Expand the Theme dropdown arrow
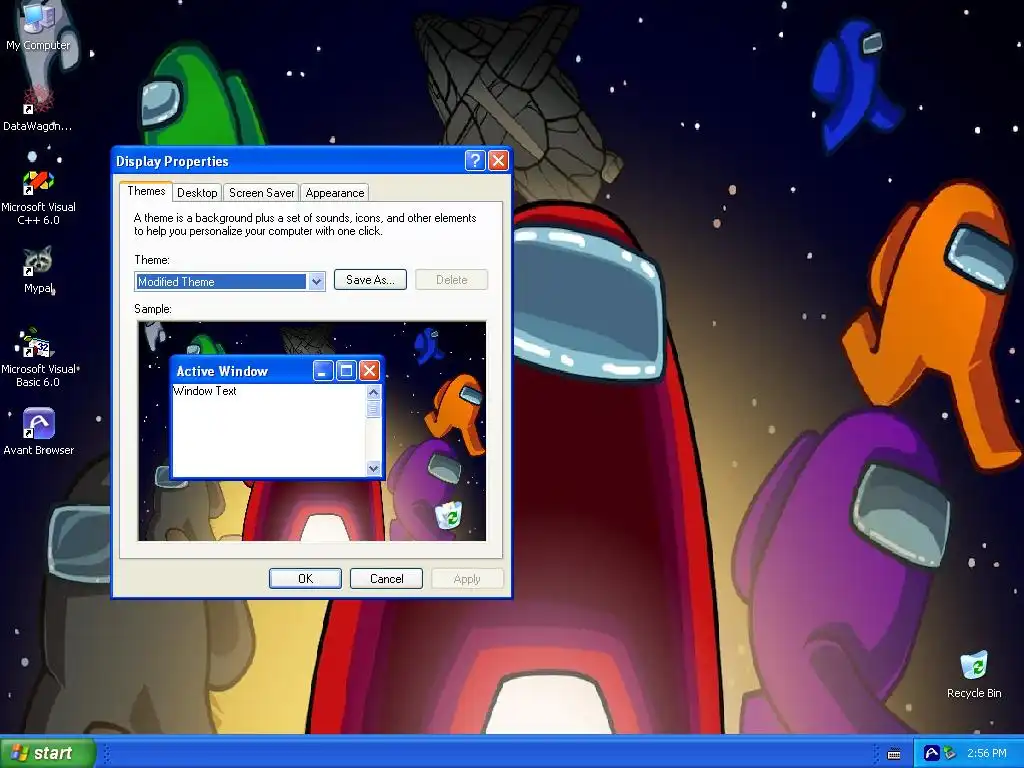 tap(316, 281)
